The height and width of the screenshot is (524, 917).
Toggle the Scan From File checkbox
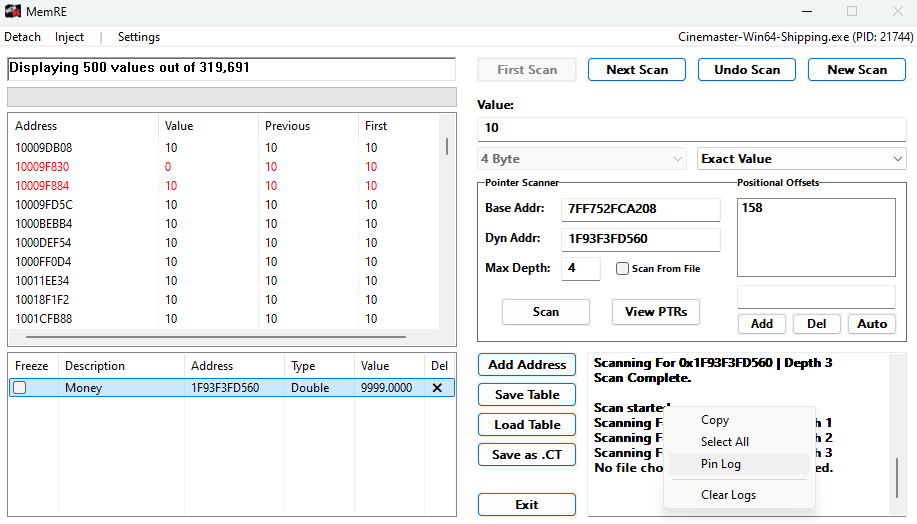click(x=622, y=269)
